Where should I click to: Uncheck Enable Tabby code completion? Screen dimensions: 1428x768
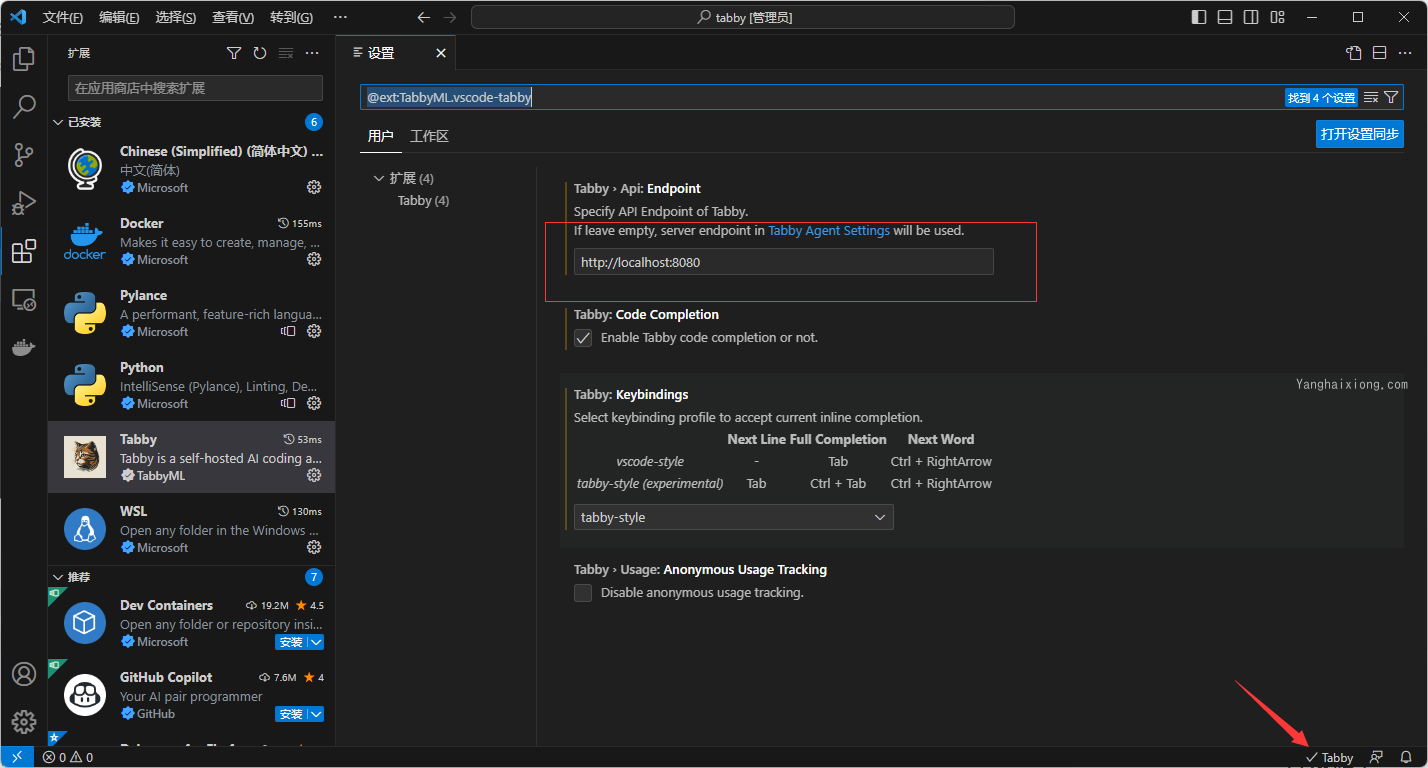(x=583, y=338)
